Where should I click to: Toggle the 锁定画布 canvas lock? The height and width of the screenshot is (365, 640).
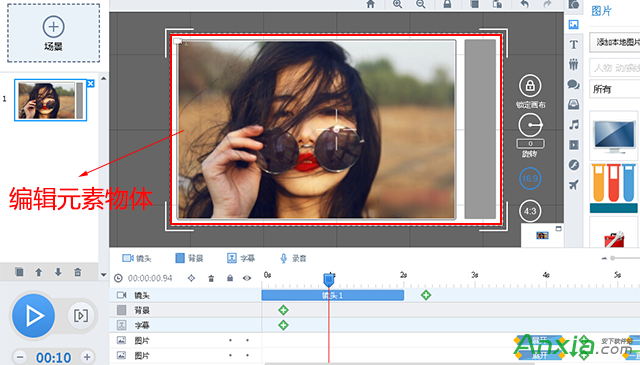click(x=530, y=86)
